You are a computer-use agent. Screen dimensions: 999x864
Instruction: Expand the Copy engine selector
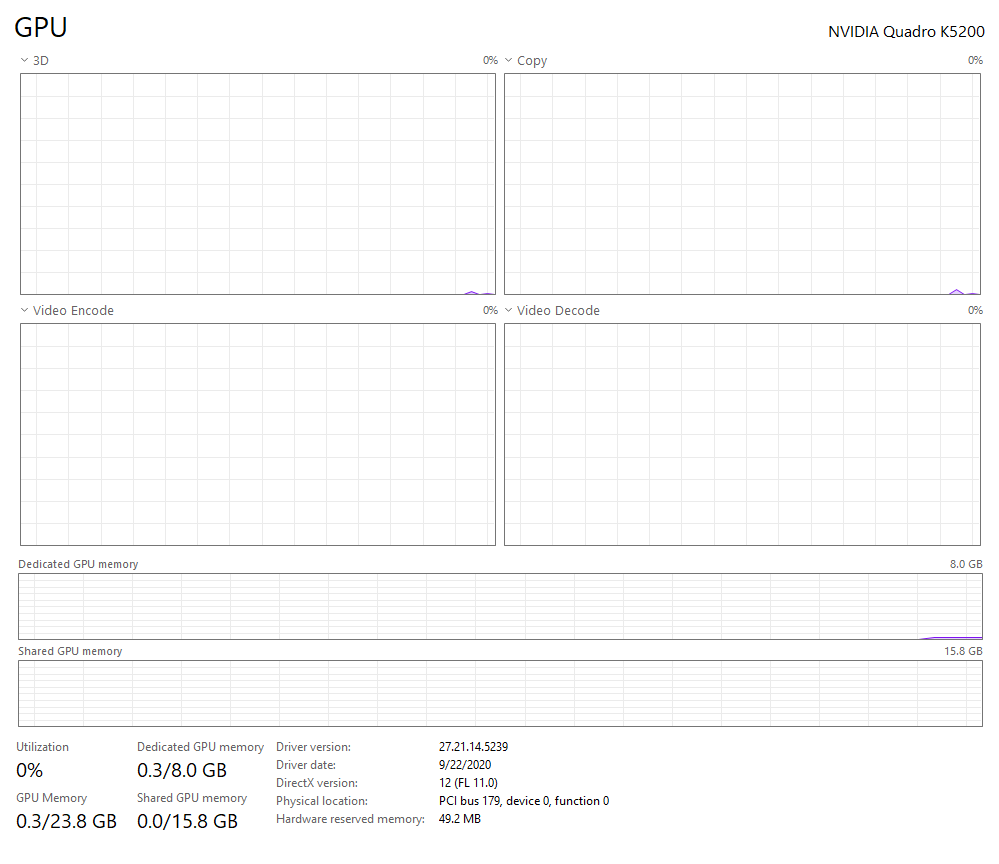coord(508,61)
